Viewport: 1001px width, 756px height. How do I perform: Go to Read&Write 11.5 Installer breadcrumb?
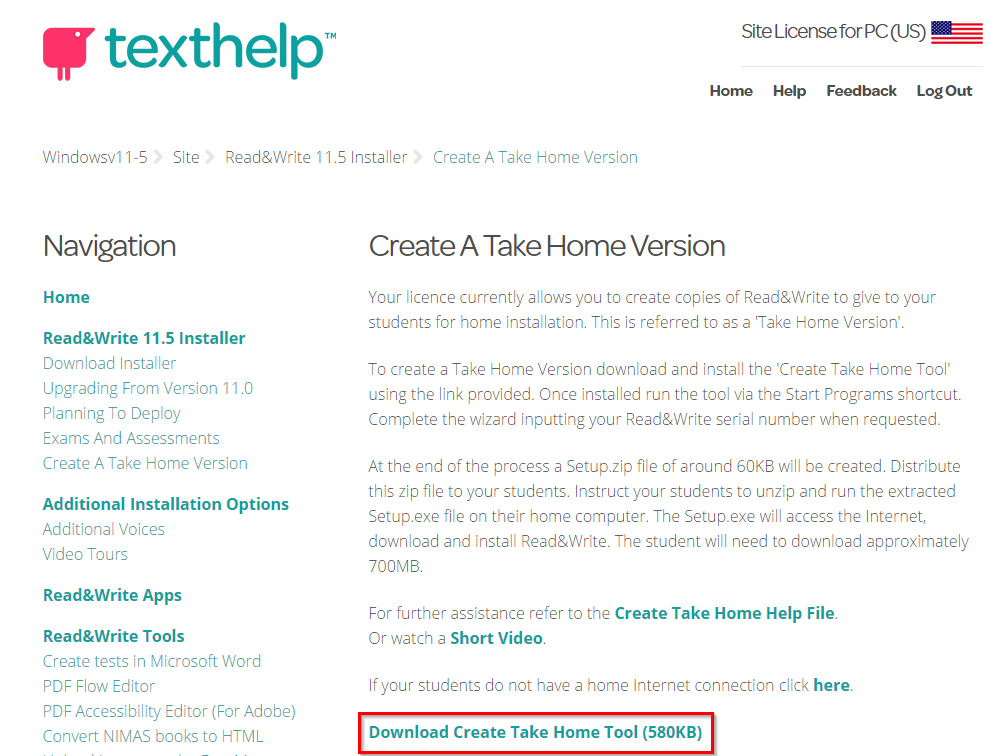[316, 157]
